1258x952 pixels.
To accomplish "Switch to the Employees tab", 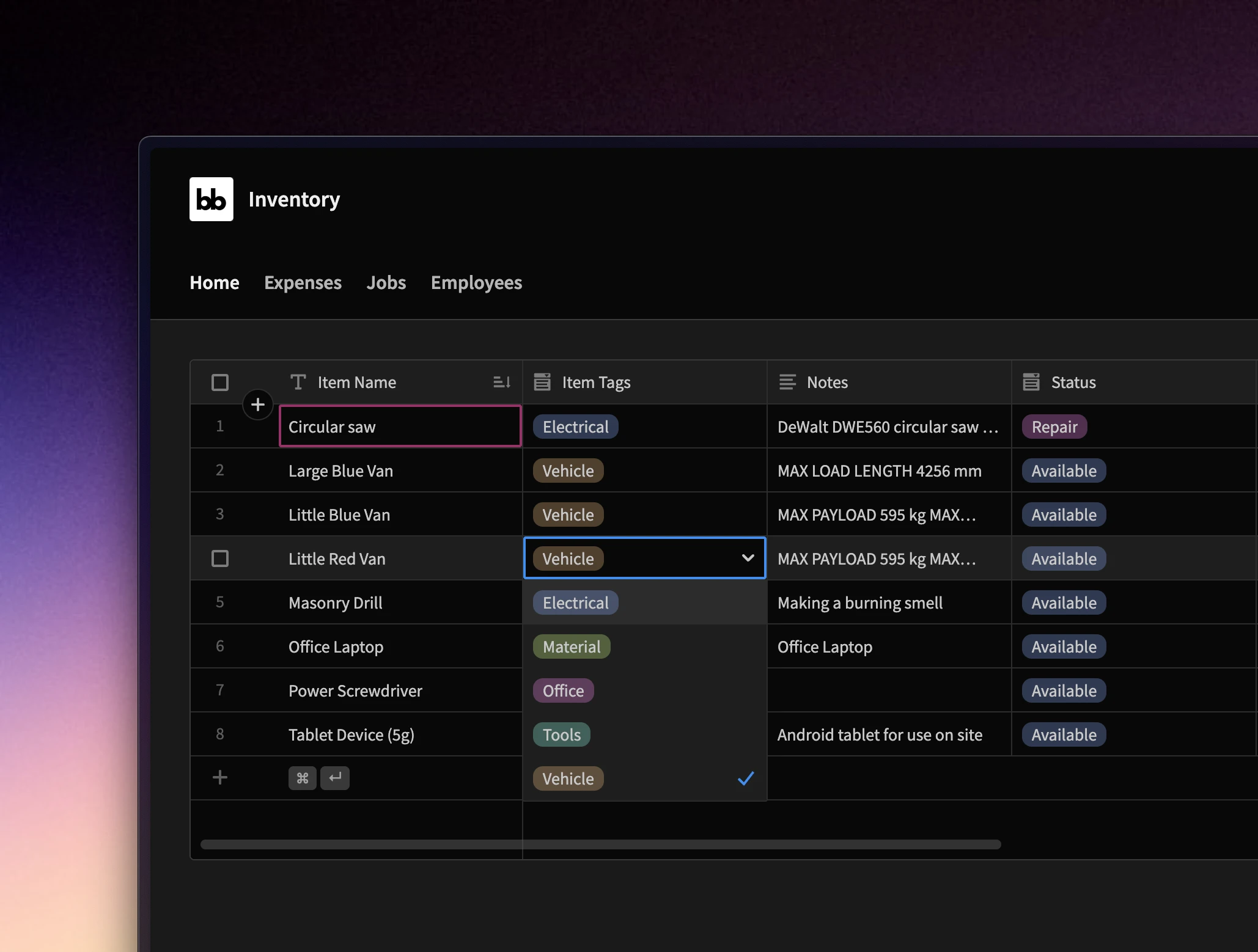I will 476,282.
